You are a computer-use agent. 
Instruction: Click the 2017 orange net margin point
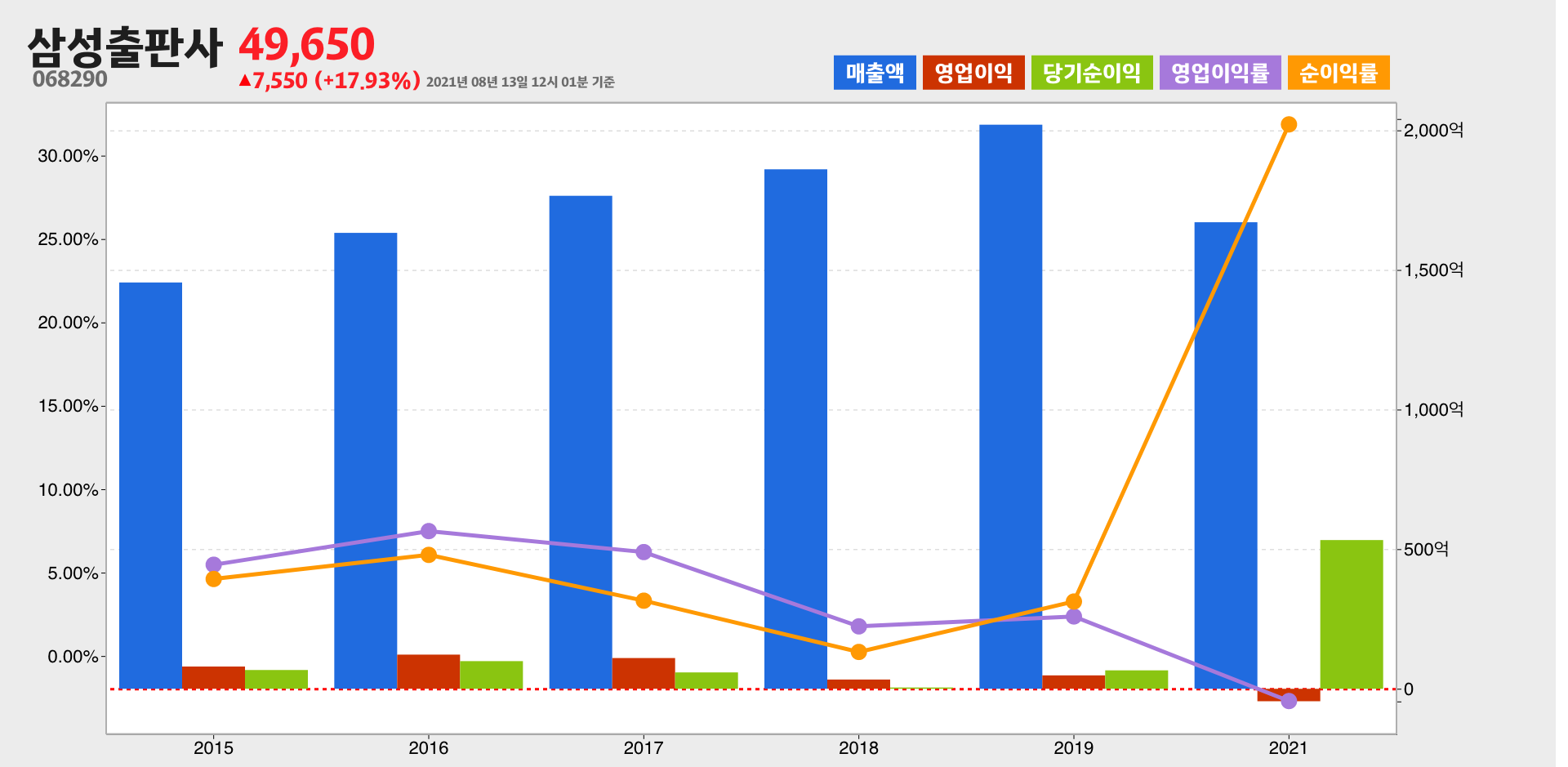(644, 601)
